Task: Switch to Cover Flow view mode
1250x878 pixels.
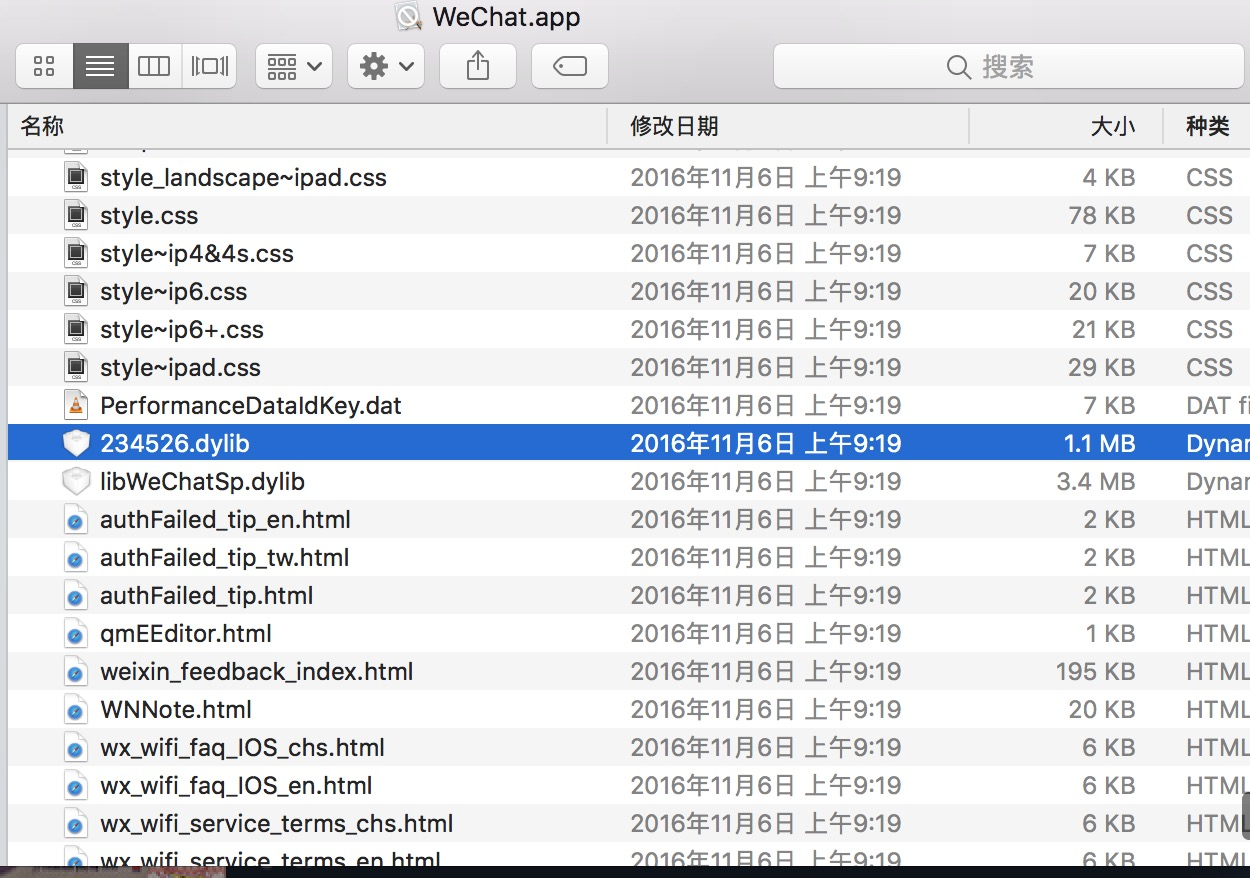Action: pyautogui.click(x=209, y=67)
